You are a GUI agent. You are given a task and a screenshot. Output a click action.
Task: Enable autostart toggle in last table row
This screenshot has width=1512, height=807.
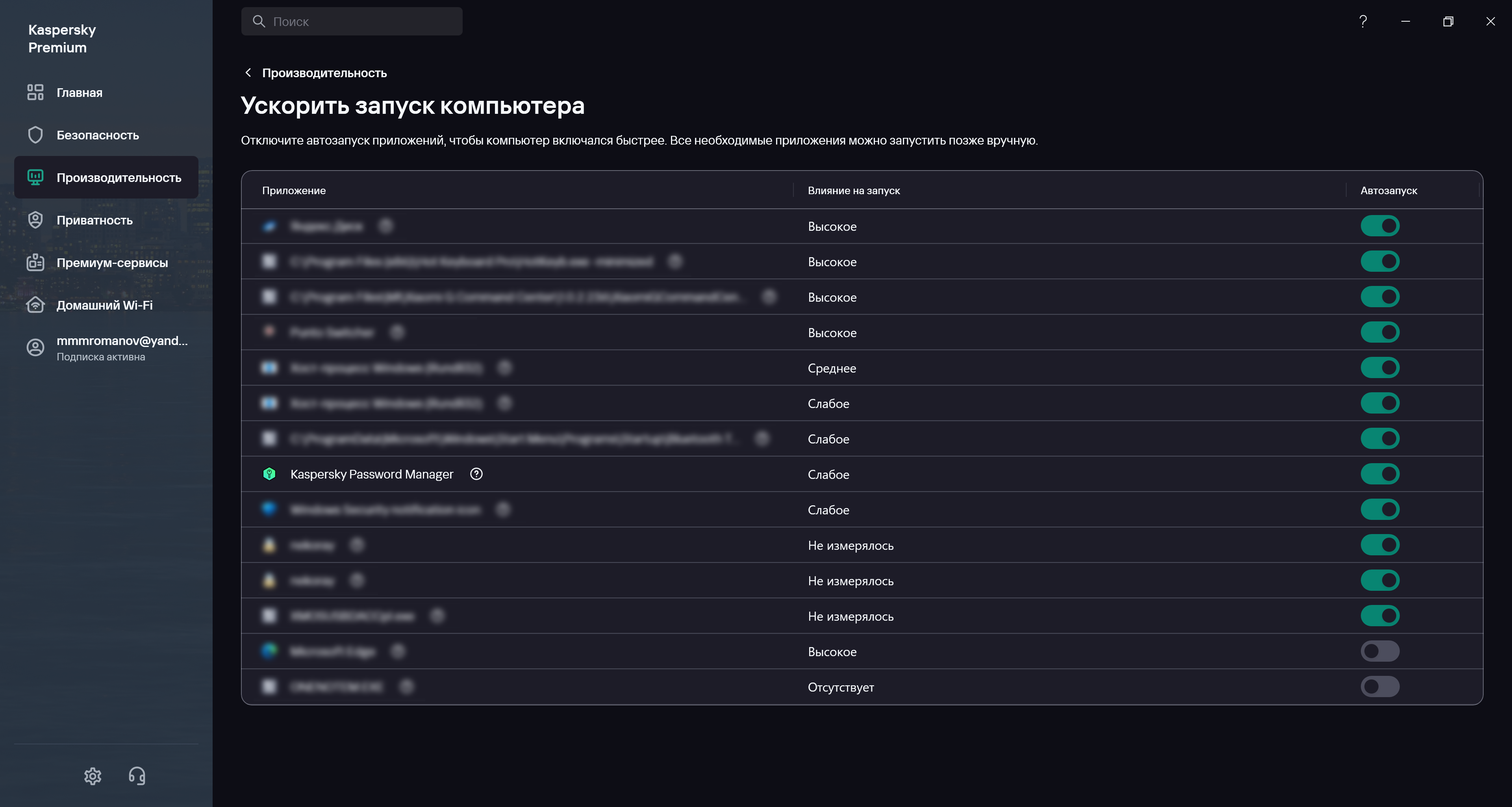coord(1380,687)
